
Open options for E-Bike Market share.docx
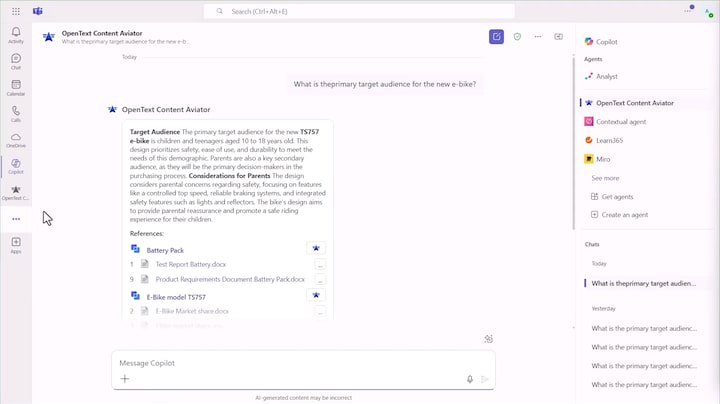coord(320,311)
